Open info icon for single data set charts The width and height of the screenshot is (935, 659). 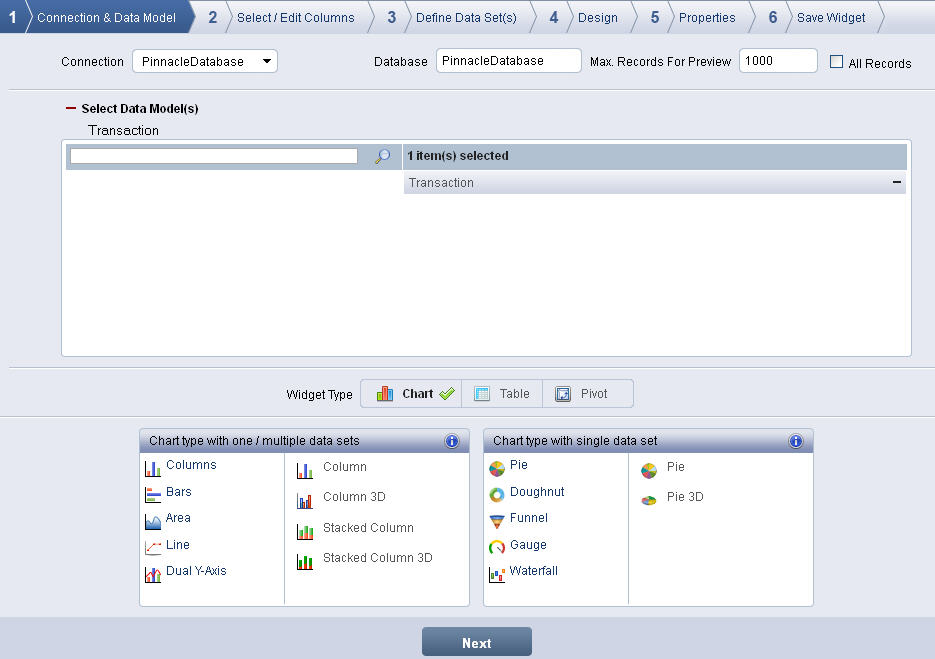796,441
